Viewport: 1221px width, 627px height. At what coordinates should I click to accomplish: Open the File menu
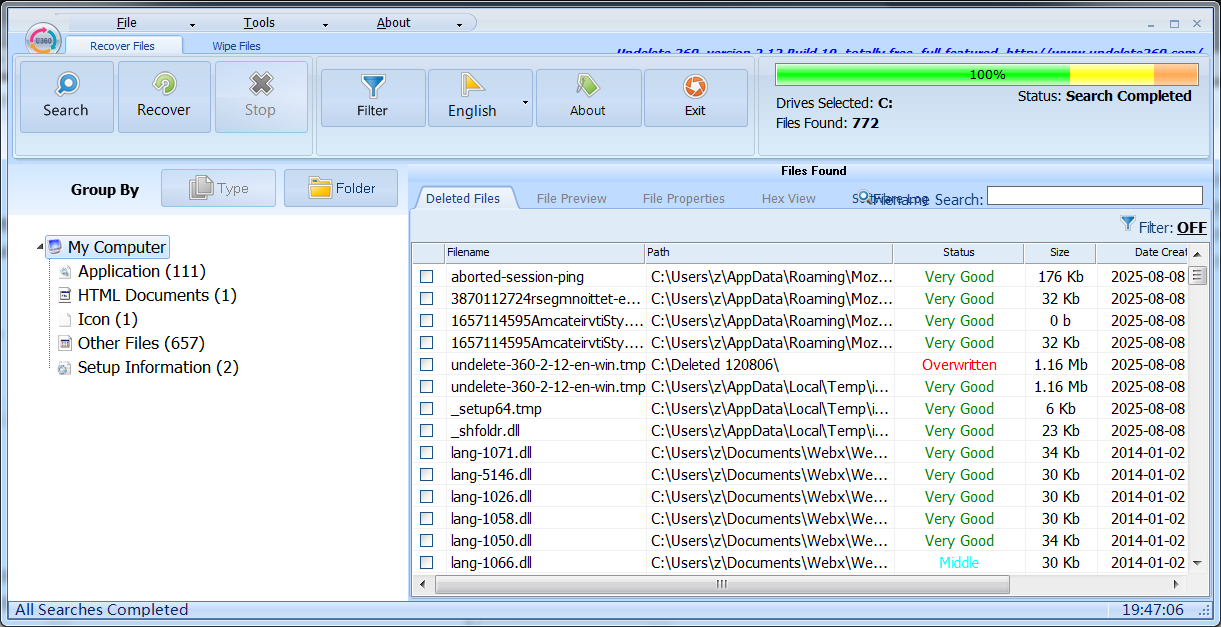[127, 23]
